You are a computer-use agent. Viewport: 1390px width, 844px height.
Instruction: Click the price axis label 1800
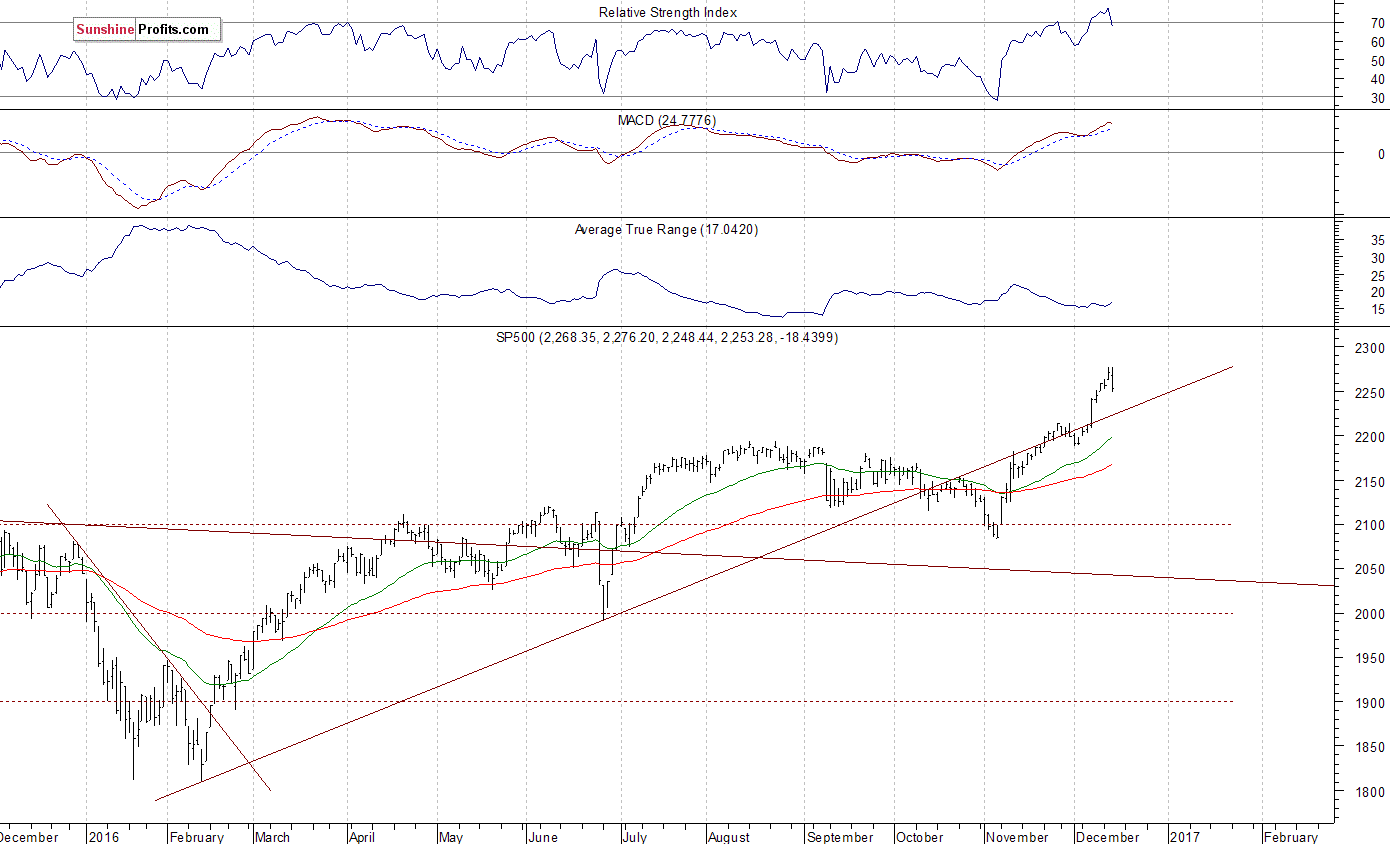tap(1370, 791)
